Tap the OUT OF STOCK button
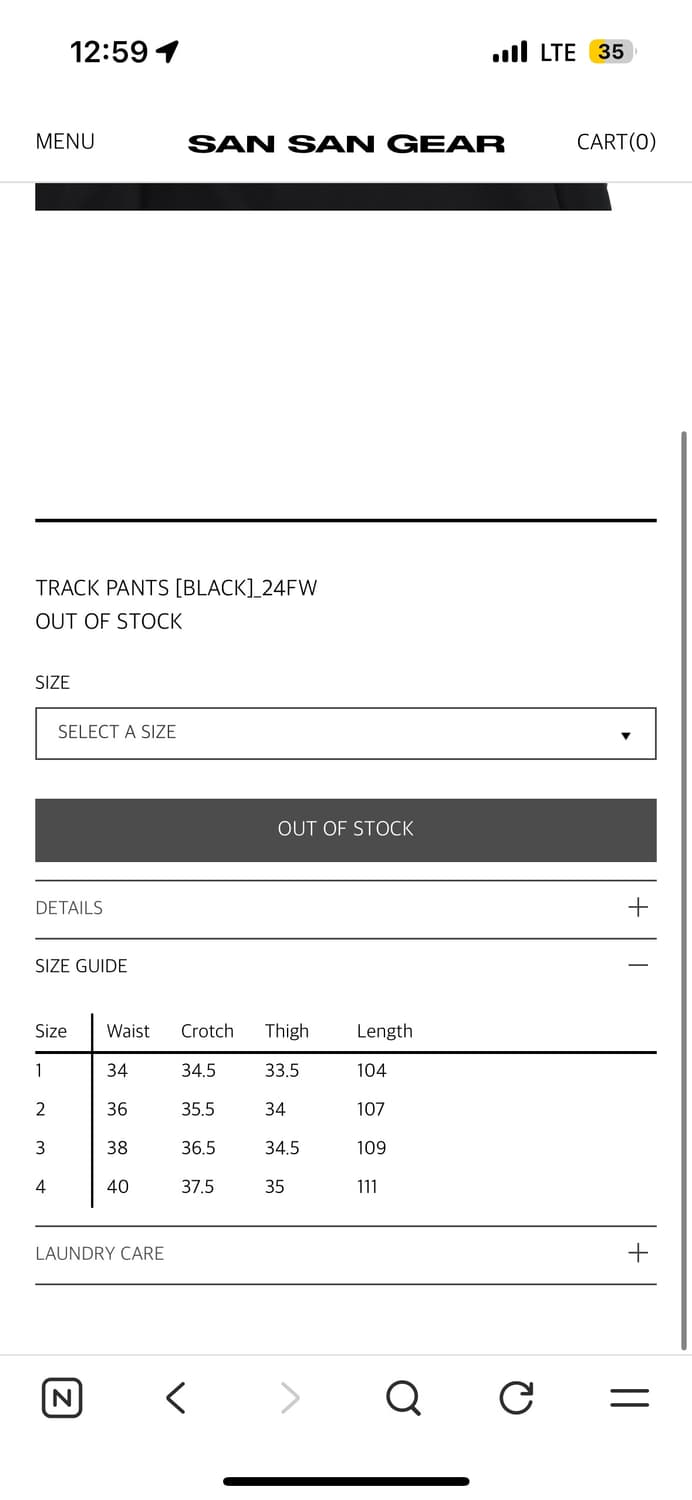 pyautogui.click(x=346, y=829)
